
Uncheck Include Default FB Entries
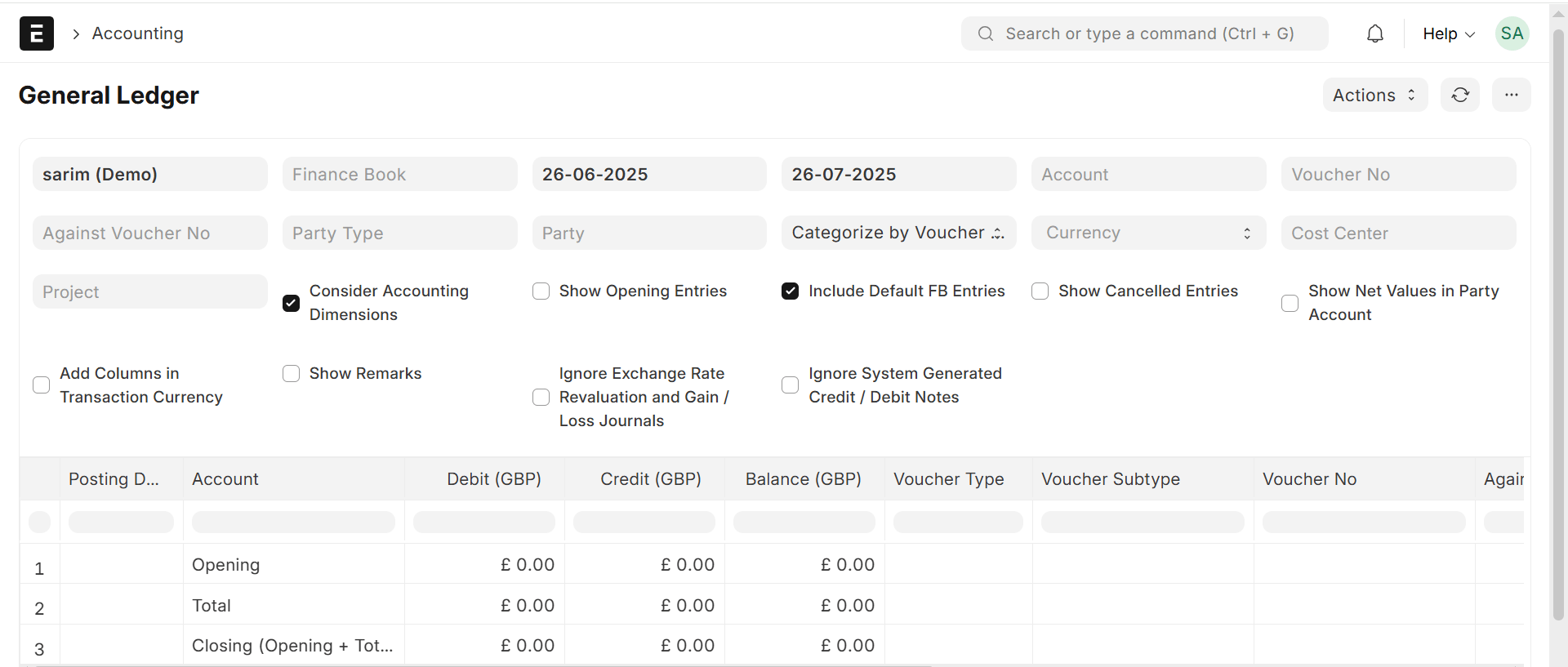point(790,291)
